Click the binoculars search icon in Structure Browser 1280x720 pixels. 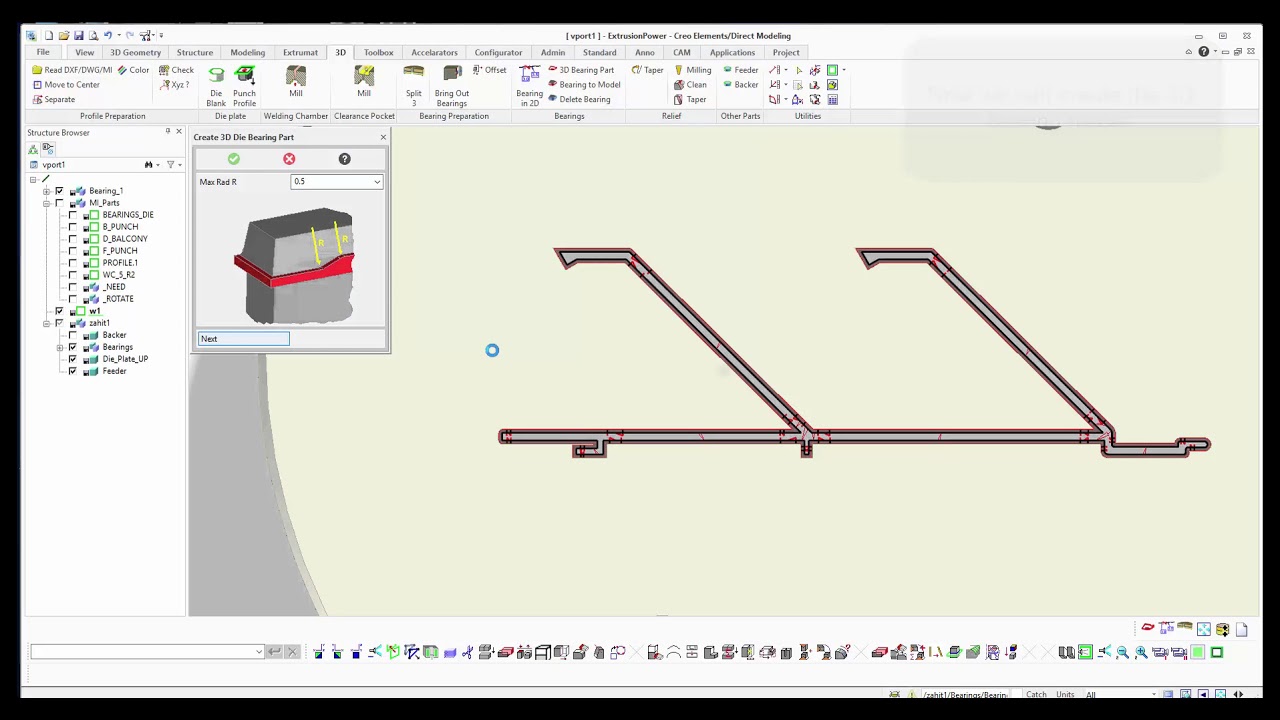(148, 165)
